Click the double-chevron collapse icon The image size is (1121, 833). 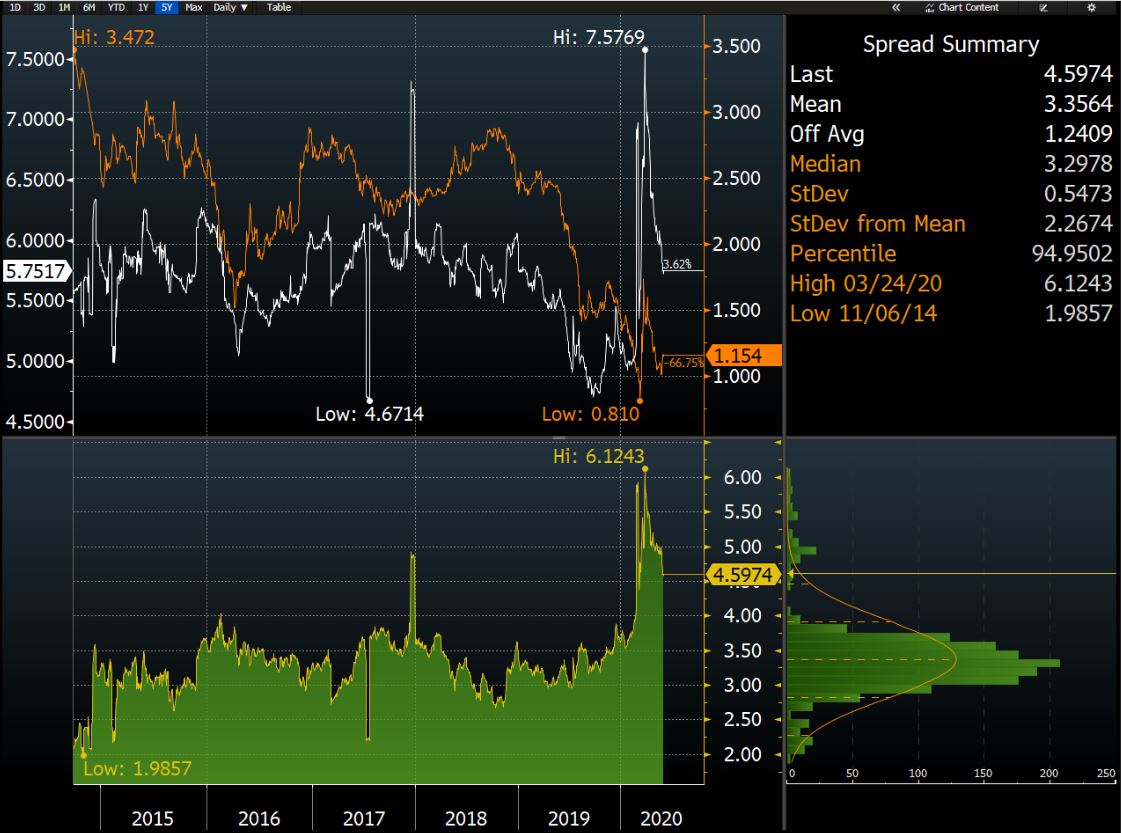click(896, 7)
